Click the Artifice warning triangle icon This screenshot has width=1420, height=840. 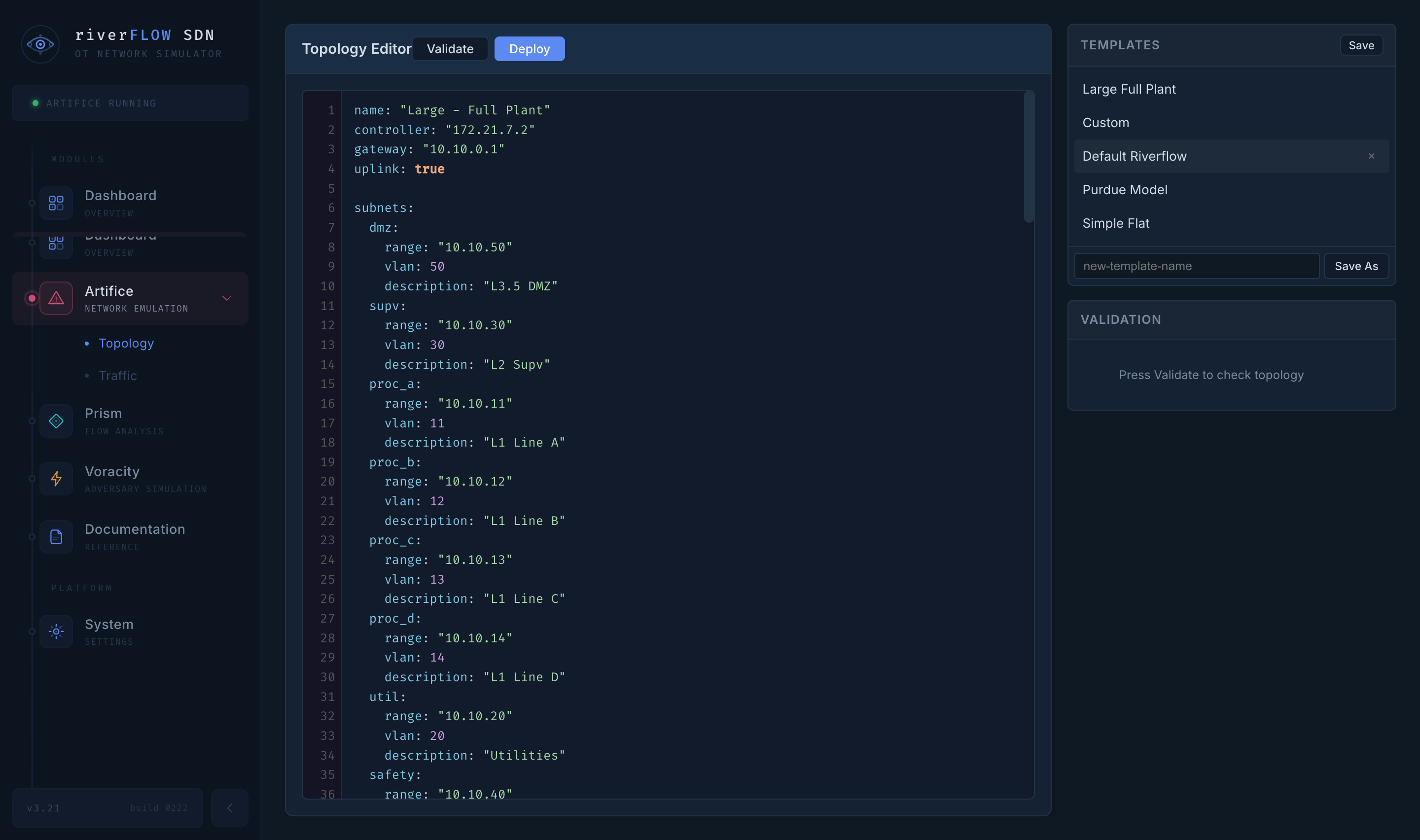56,298
